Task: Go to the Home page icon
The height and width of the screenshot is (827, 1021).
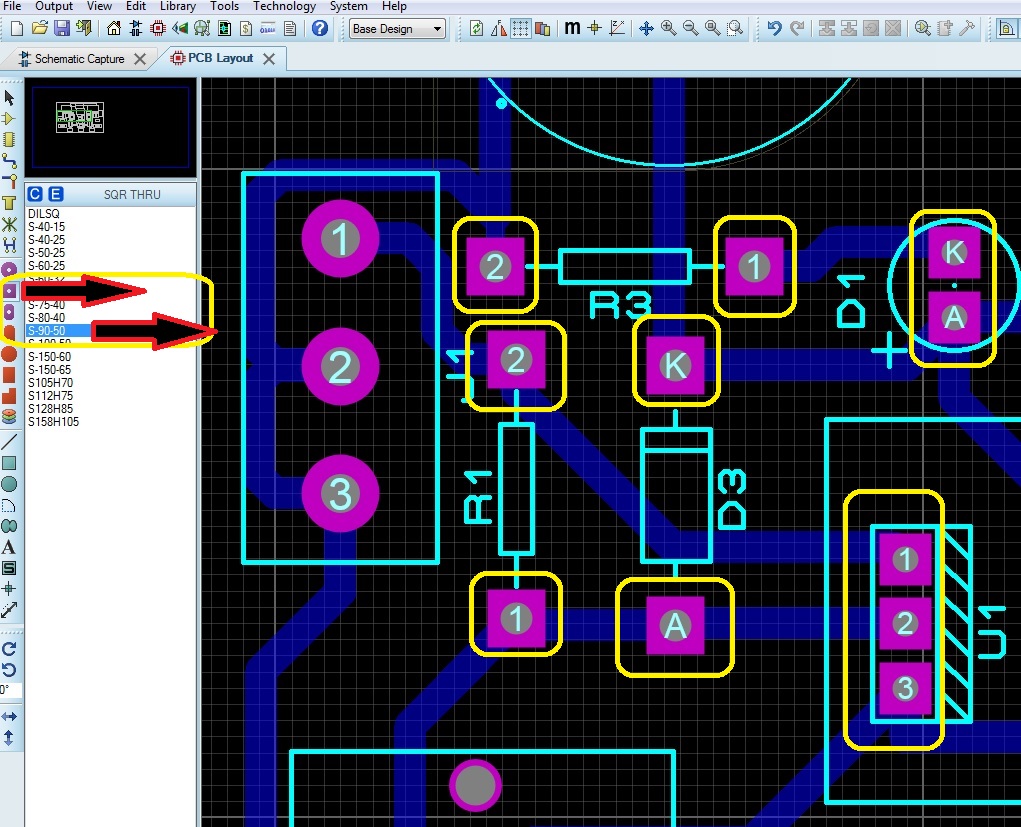Action: coord(114,28)
